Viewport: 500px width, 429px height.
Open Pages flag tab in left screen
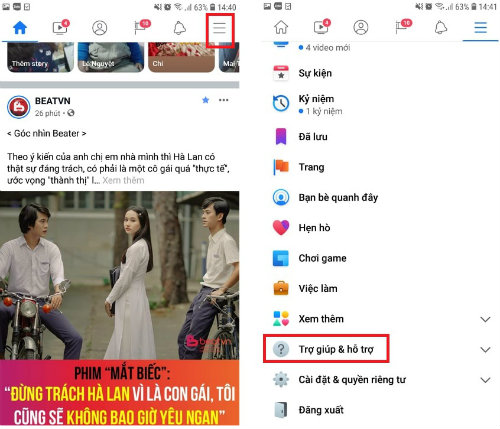click(x=141, y=27)
